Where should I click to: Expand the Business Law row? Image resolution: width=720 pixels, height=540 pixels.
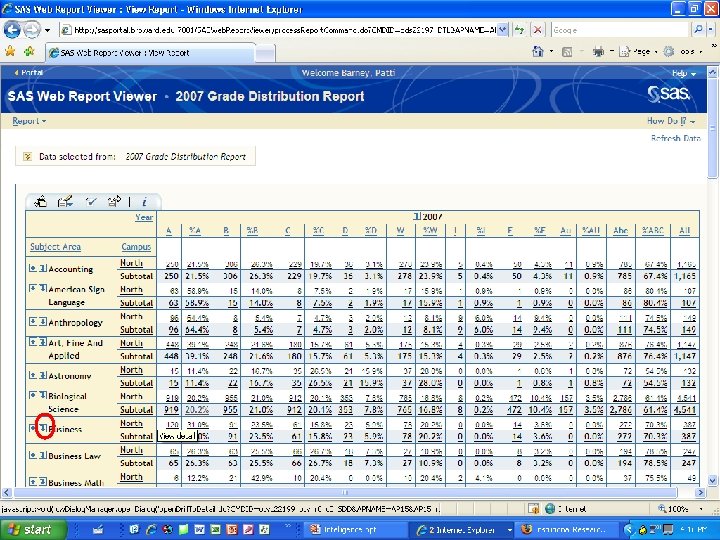[33, 456]
